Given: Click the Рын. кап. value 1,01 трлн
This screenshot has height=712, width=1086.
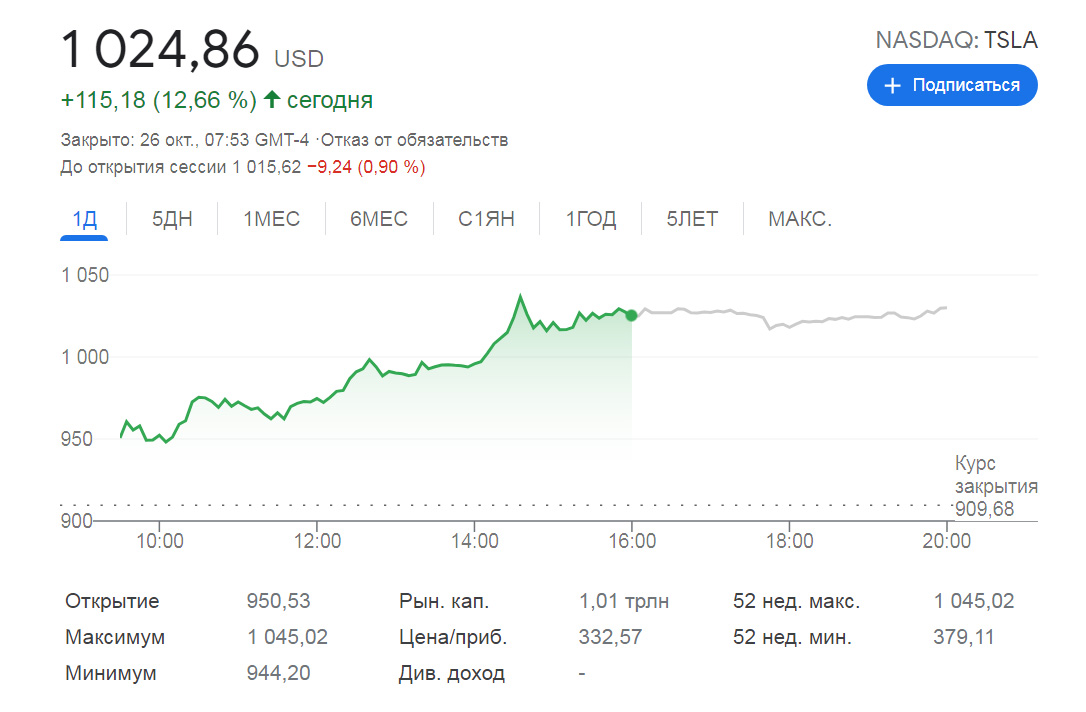Looking at the screenshot, I should click(x=624, y=601).
